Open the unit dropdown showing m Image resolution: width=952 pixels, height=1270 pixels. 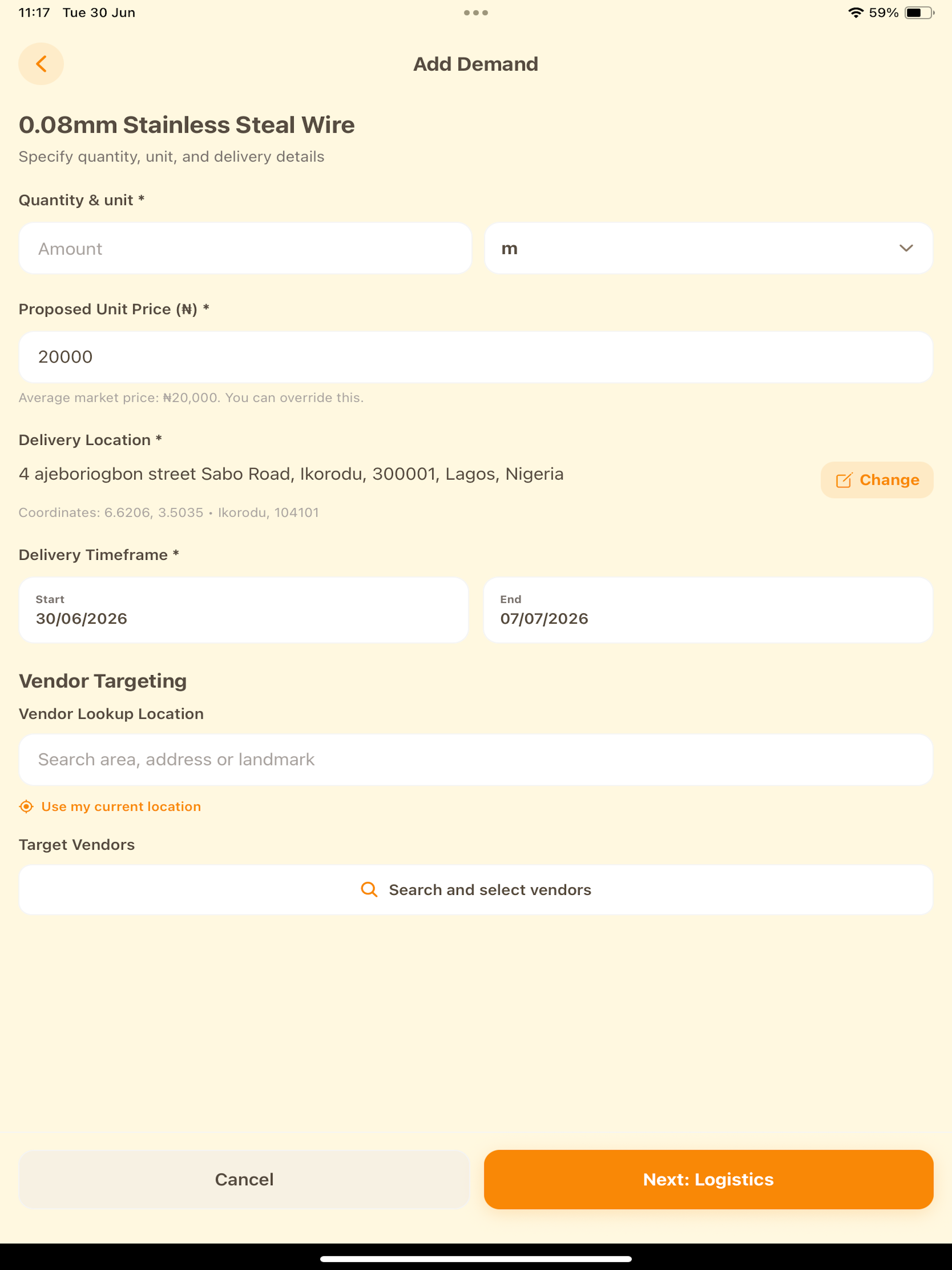708,248
